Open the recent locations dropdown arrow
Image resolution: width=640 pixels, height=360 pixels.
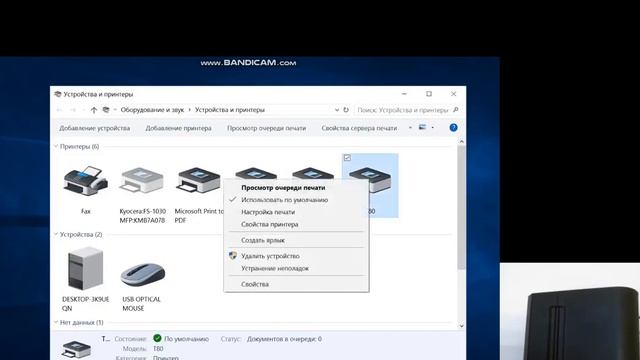[x=84, y=110]
